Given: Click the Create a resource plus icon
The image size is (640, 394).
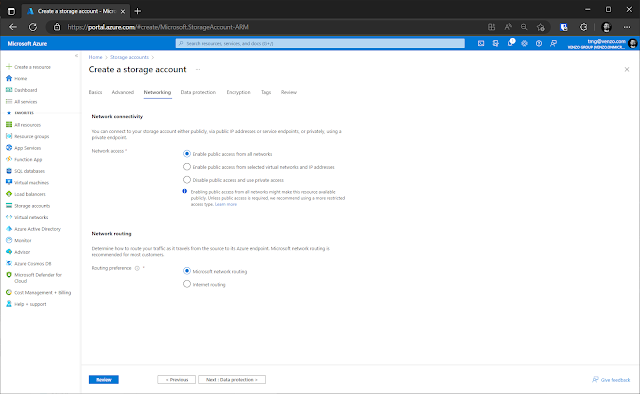Looking at the screenshot, I should click(x=9, y=67).
